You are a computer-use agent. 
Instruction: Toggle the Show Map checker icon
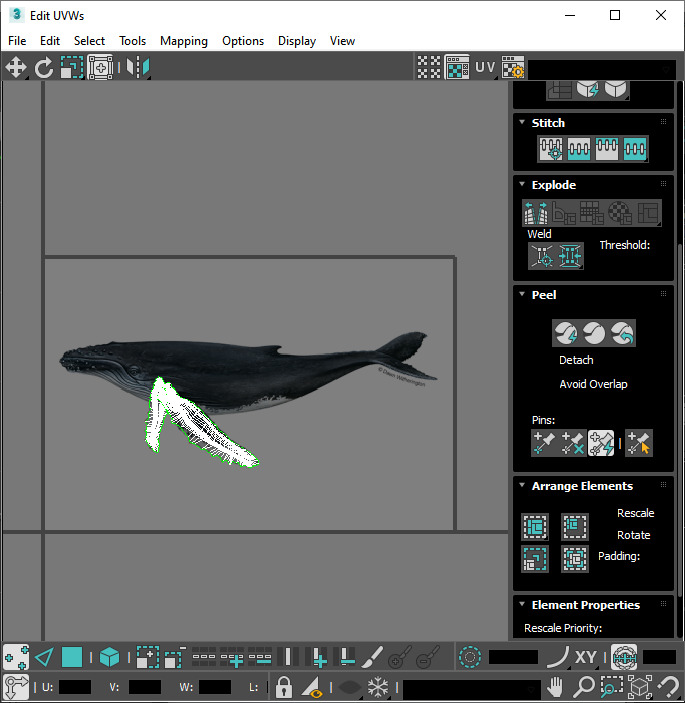[457, 67]
